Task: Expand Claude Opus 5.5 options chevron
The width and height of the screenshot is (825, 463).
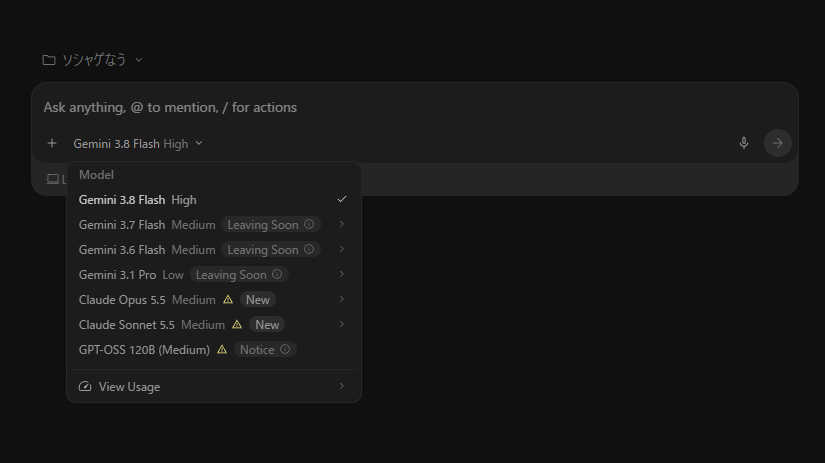Action: pyautogui.click(x=341, y=299)
